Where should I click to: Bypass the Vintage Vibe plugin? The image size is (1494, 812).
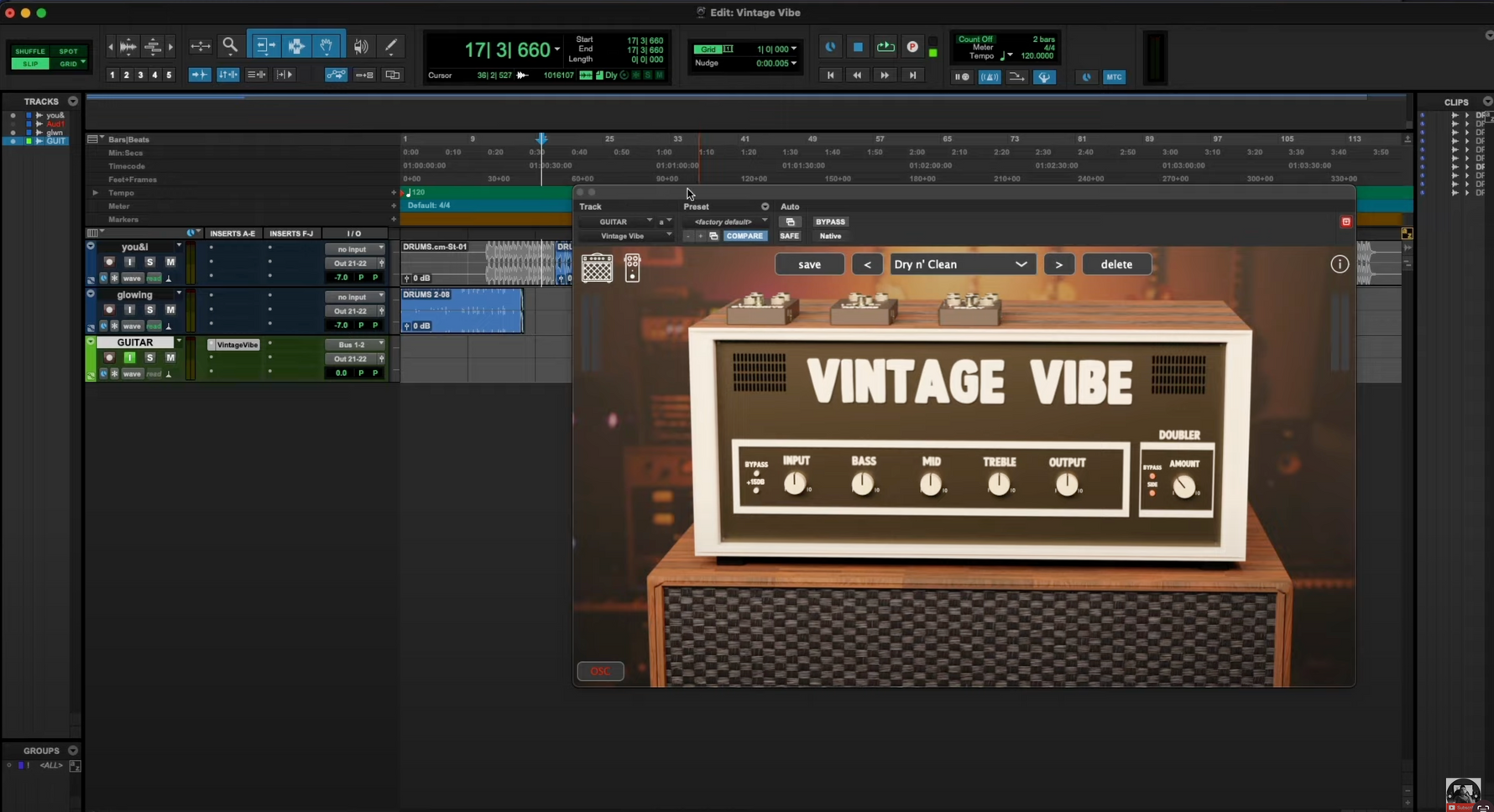pos(830,221)
